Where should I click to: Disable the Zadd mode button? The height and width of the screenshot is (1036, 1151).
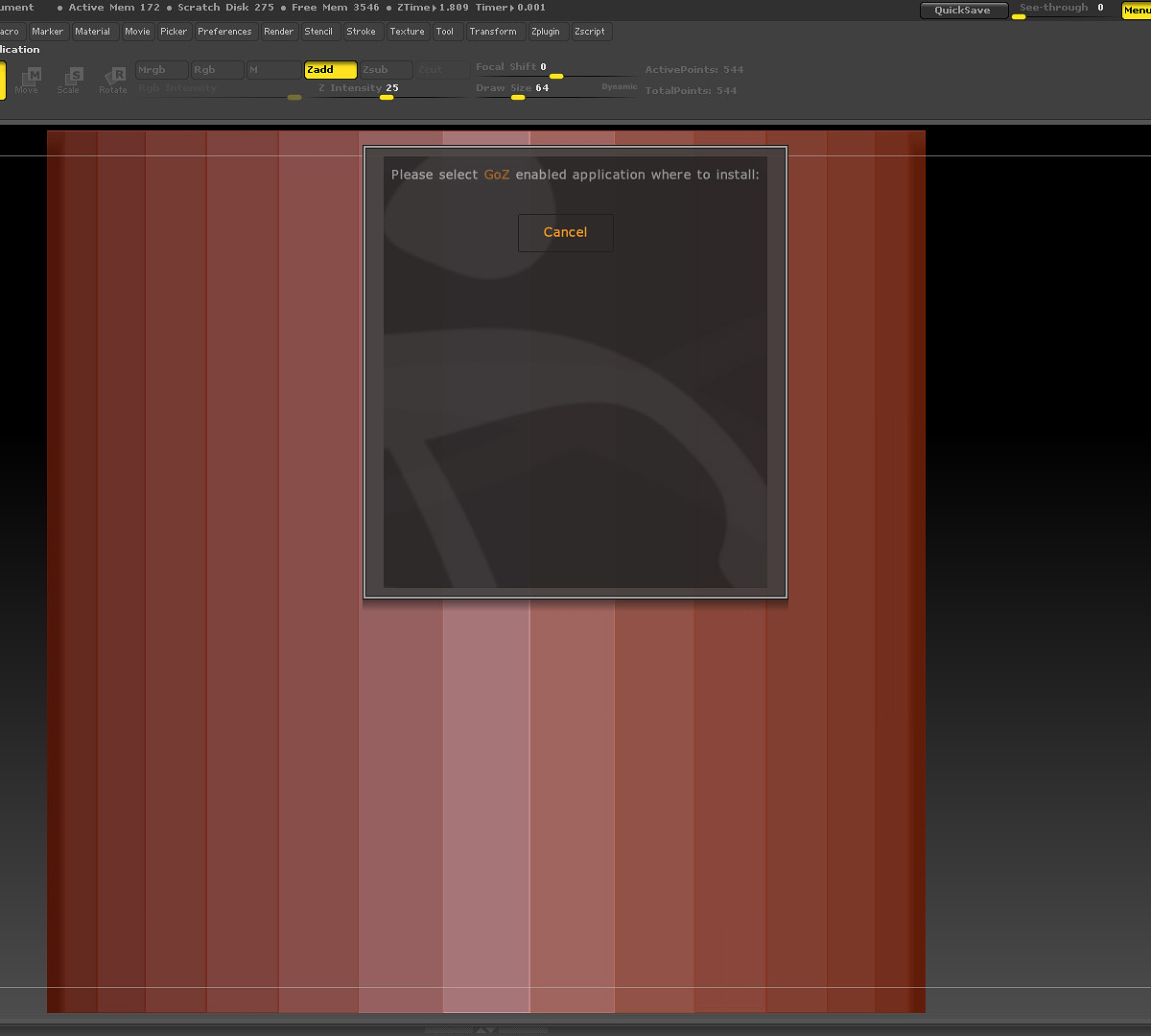click(331, 70)
